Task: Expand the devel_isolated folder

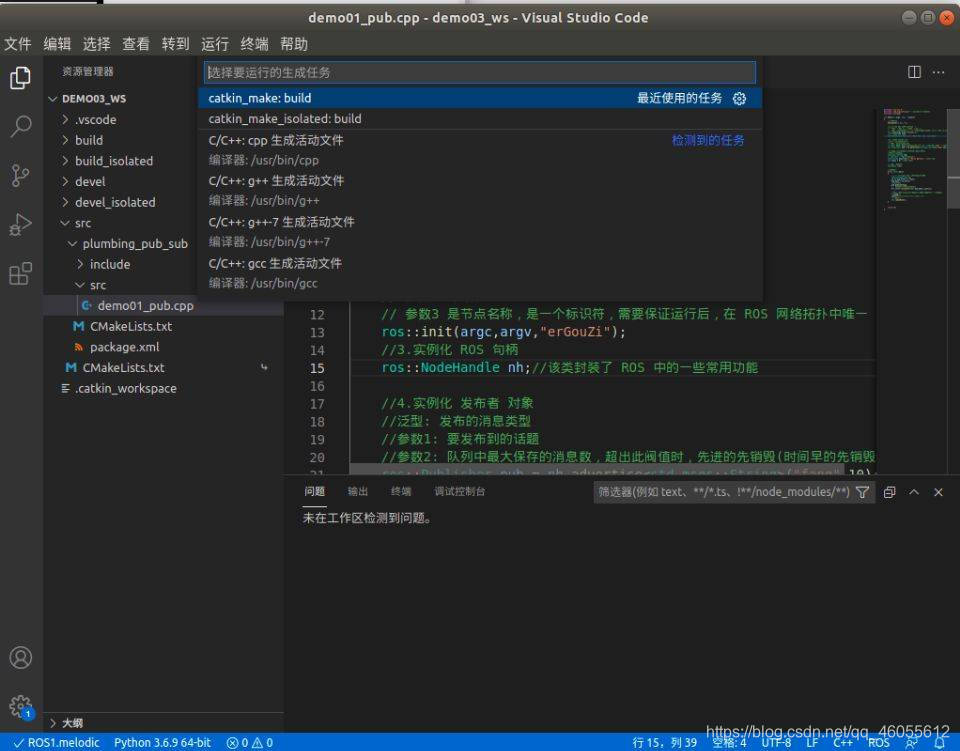Action: point(66,202)
